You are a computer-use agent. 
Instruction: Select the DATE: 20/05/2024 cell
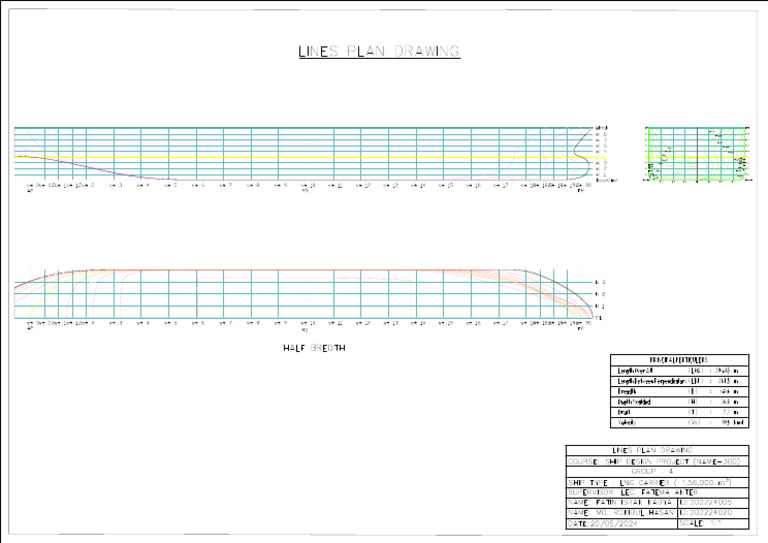coord(622,524)
